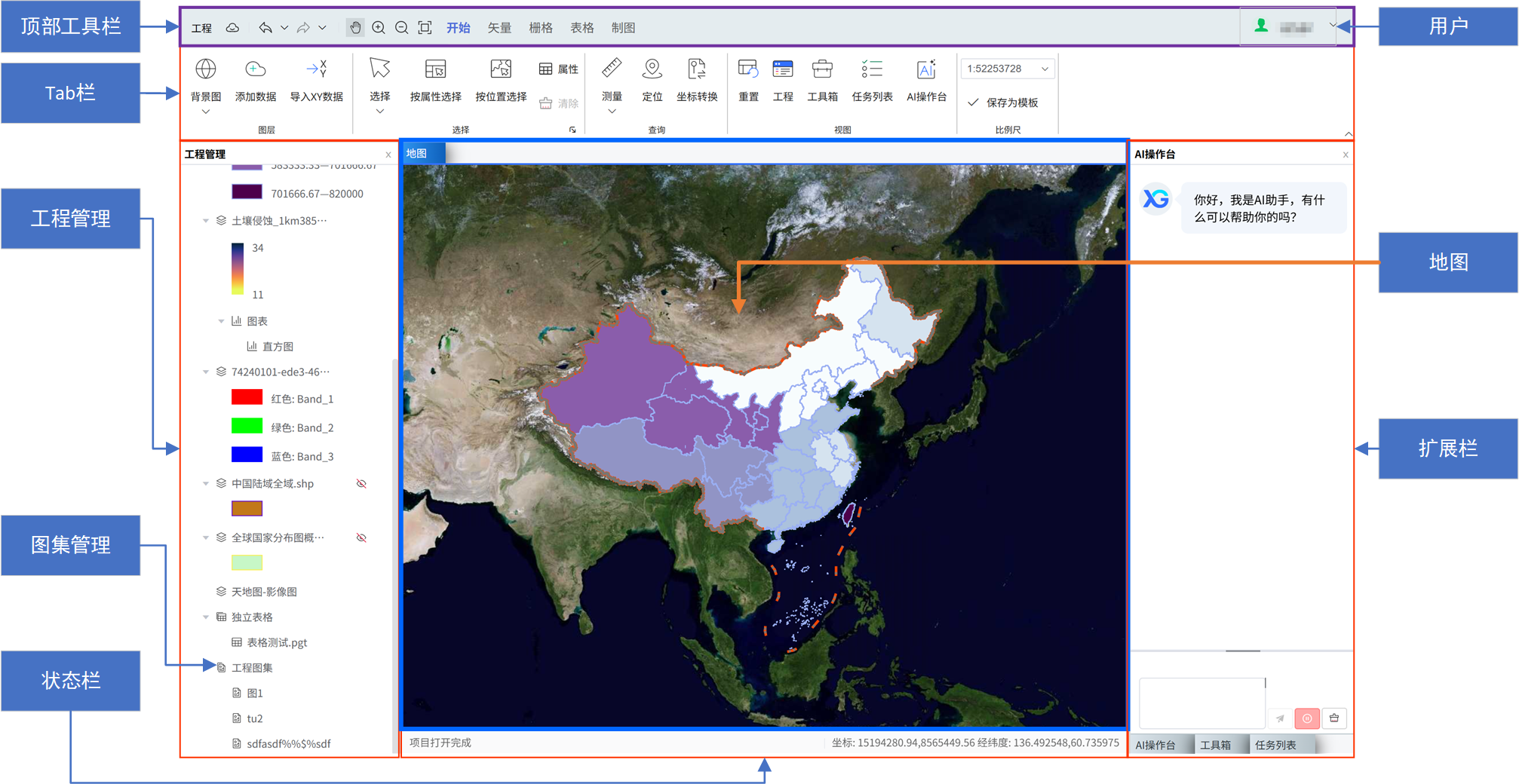Activate the 测量 measure tool
This screenshot has height=784, width=1519.
coord(612,70)
